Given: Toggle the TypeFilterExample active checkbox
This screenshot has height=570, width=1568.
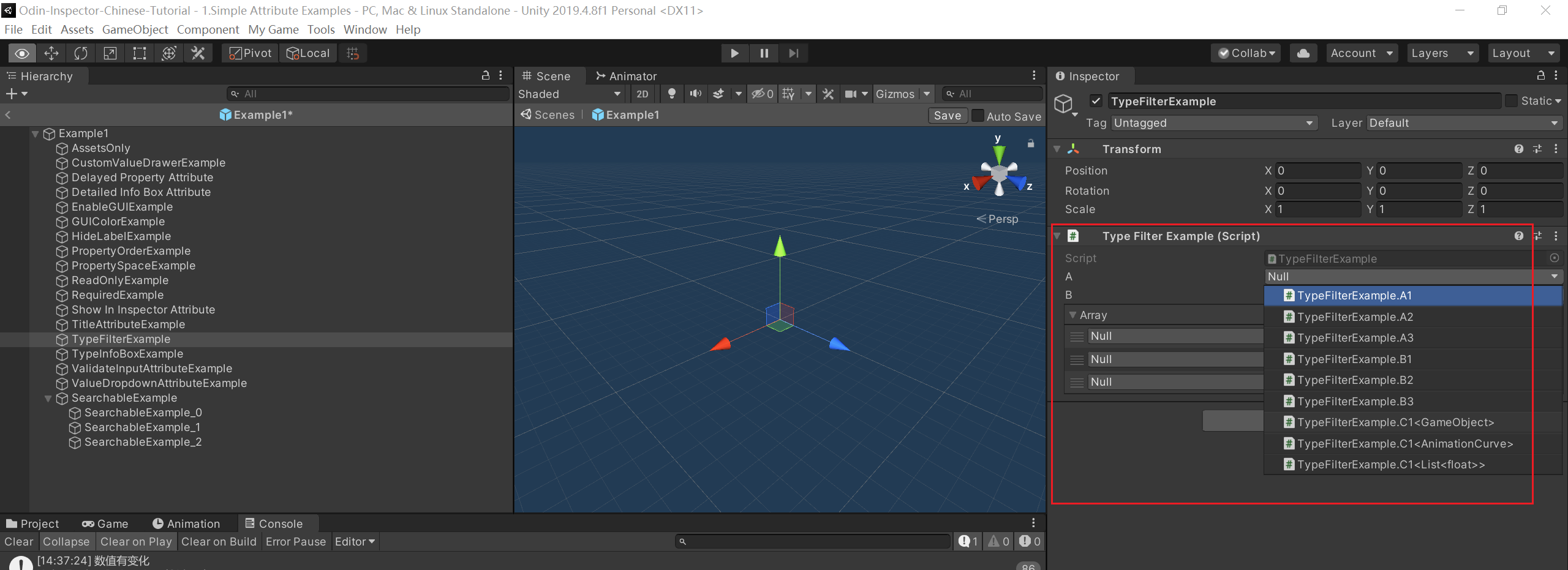Looking at the screenshot, I should tap(1096, 101).
